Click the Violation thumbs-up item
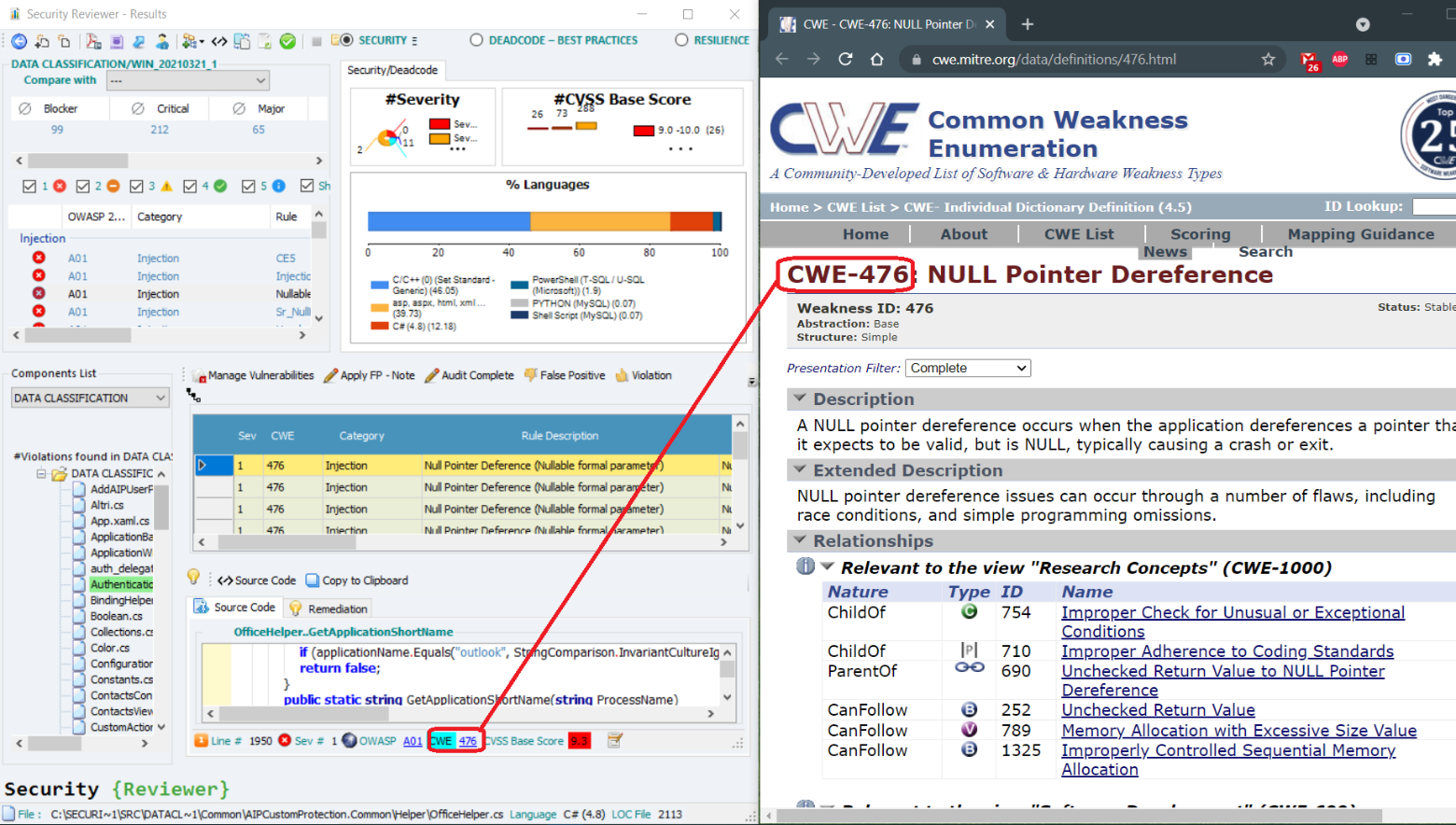The image size is (1456, 825). pos(643,375)
